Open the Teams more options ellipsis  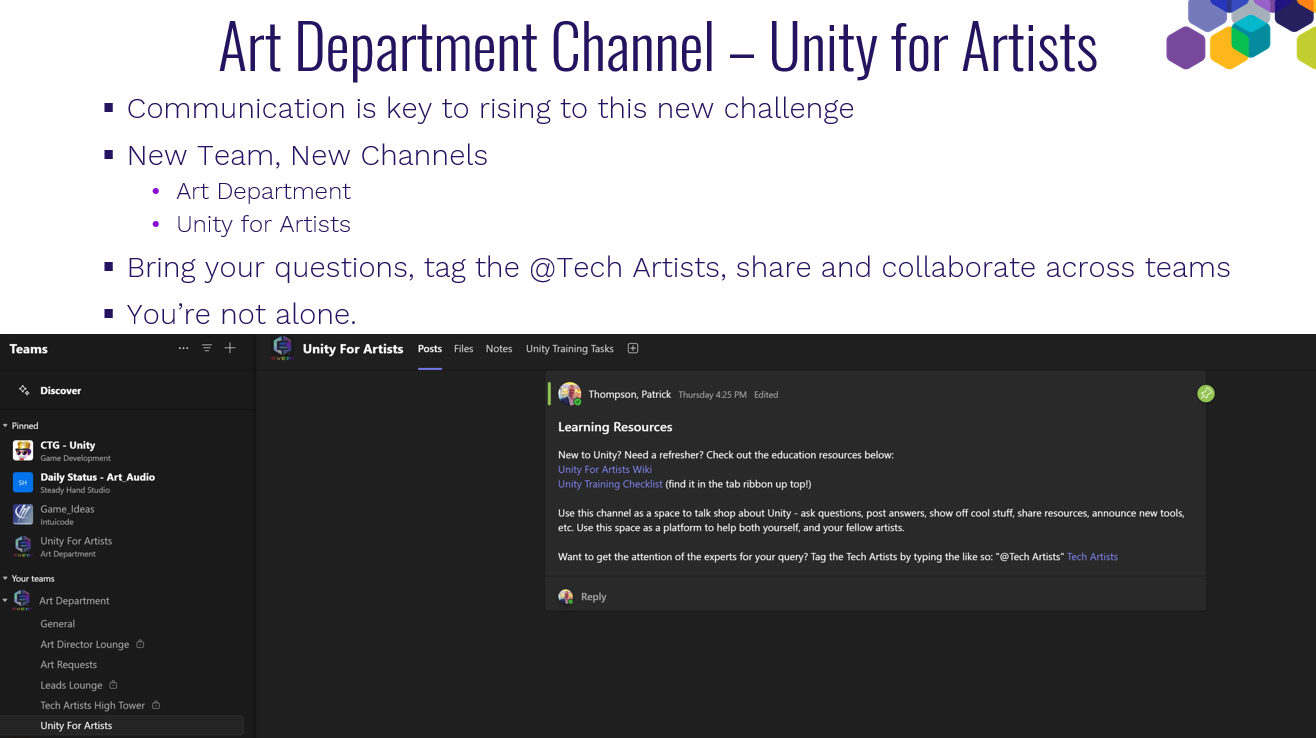[183, 348]
